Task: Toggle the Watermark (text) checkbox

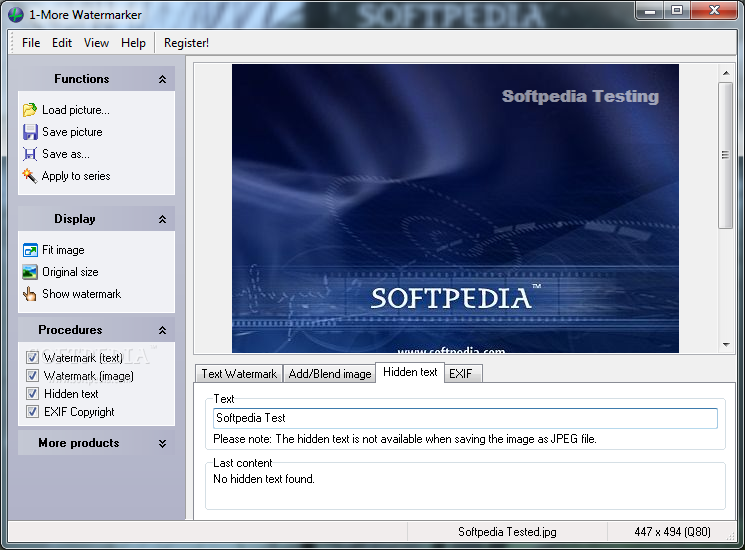Action: pyautogui.click(x=32, y=357)
